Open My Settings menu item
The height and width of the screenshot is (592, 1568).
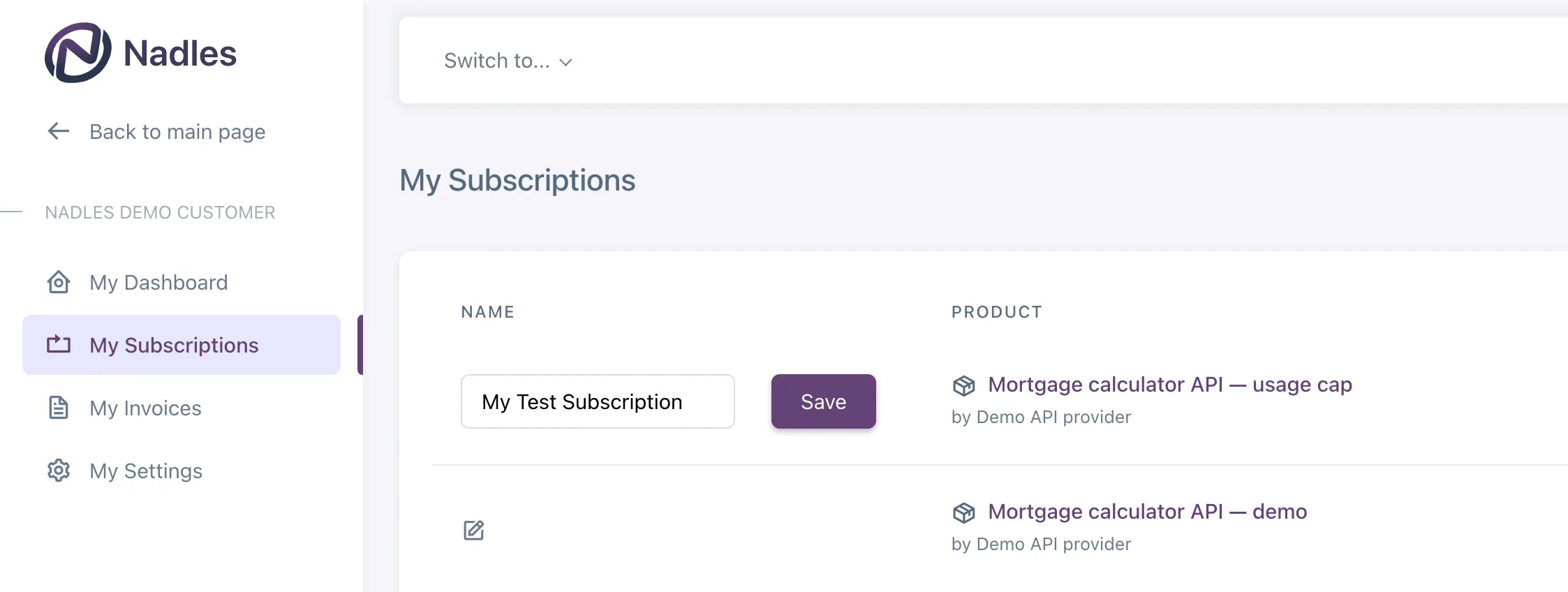point(146,471)
